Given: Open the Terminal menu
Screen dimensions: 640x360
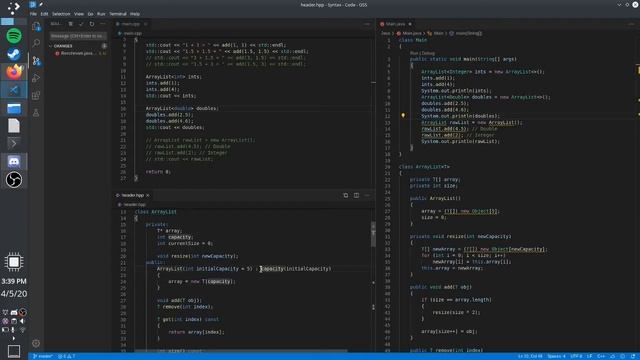Looking at the screenshot, I should 118,14.
